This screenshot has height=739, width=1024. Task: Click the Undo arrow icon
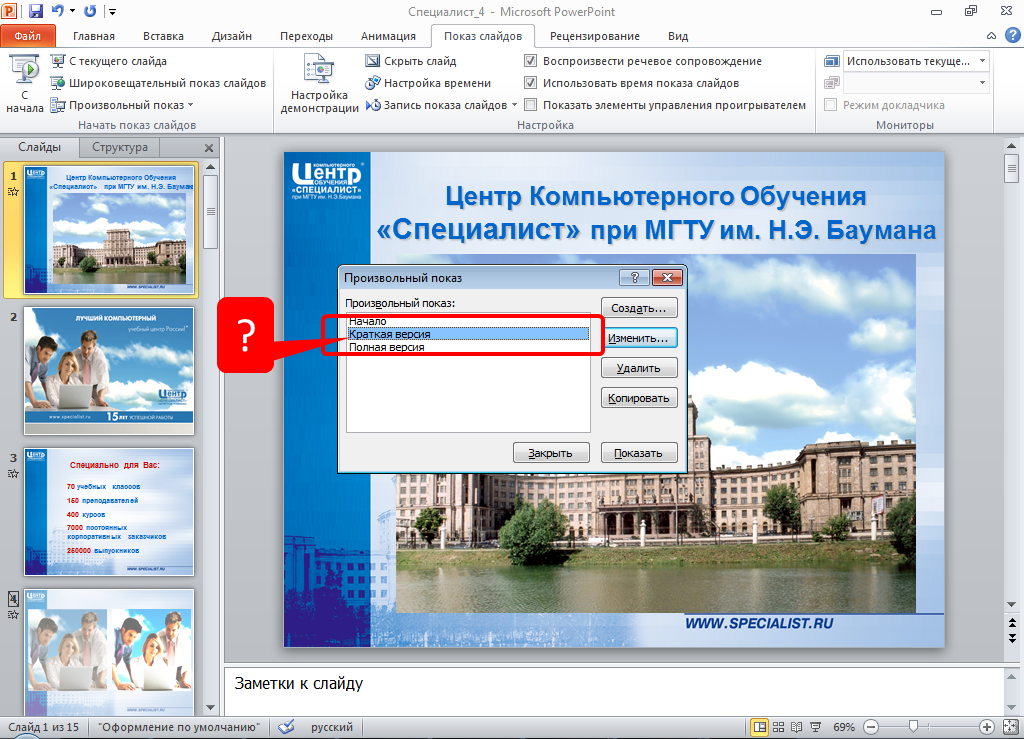pos(59,11)
